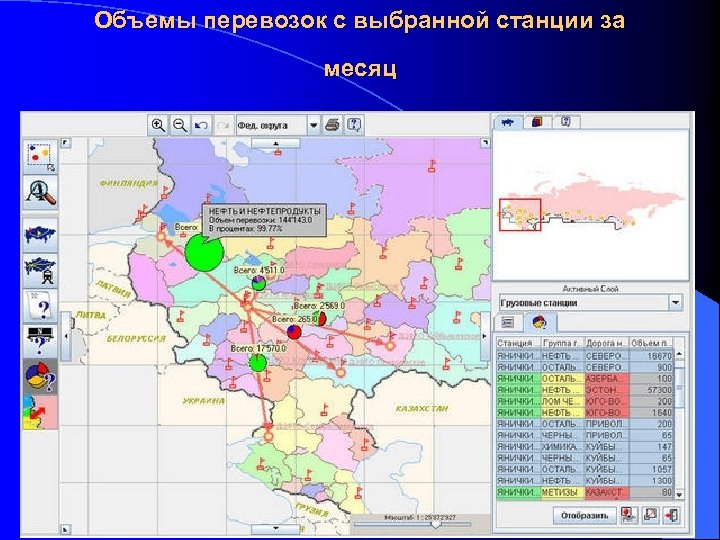Pan map left with the left arrow
The height and width of the screenshot is (540, 720).
tap(66, 336)
